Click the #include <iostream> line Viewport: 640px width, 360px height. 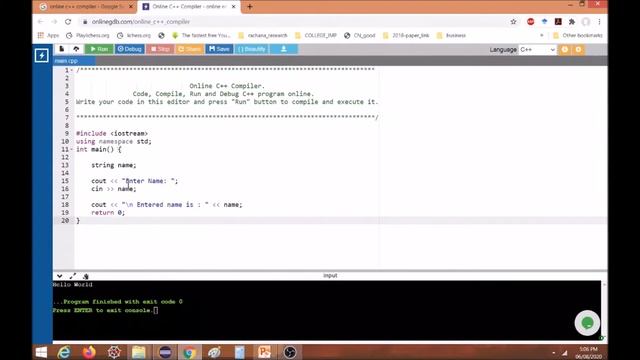click(112, 133)
